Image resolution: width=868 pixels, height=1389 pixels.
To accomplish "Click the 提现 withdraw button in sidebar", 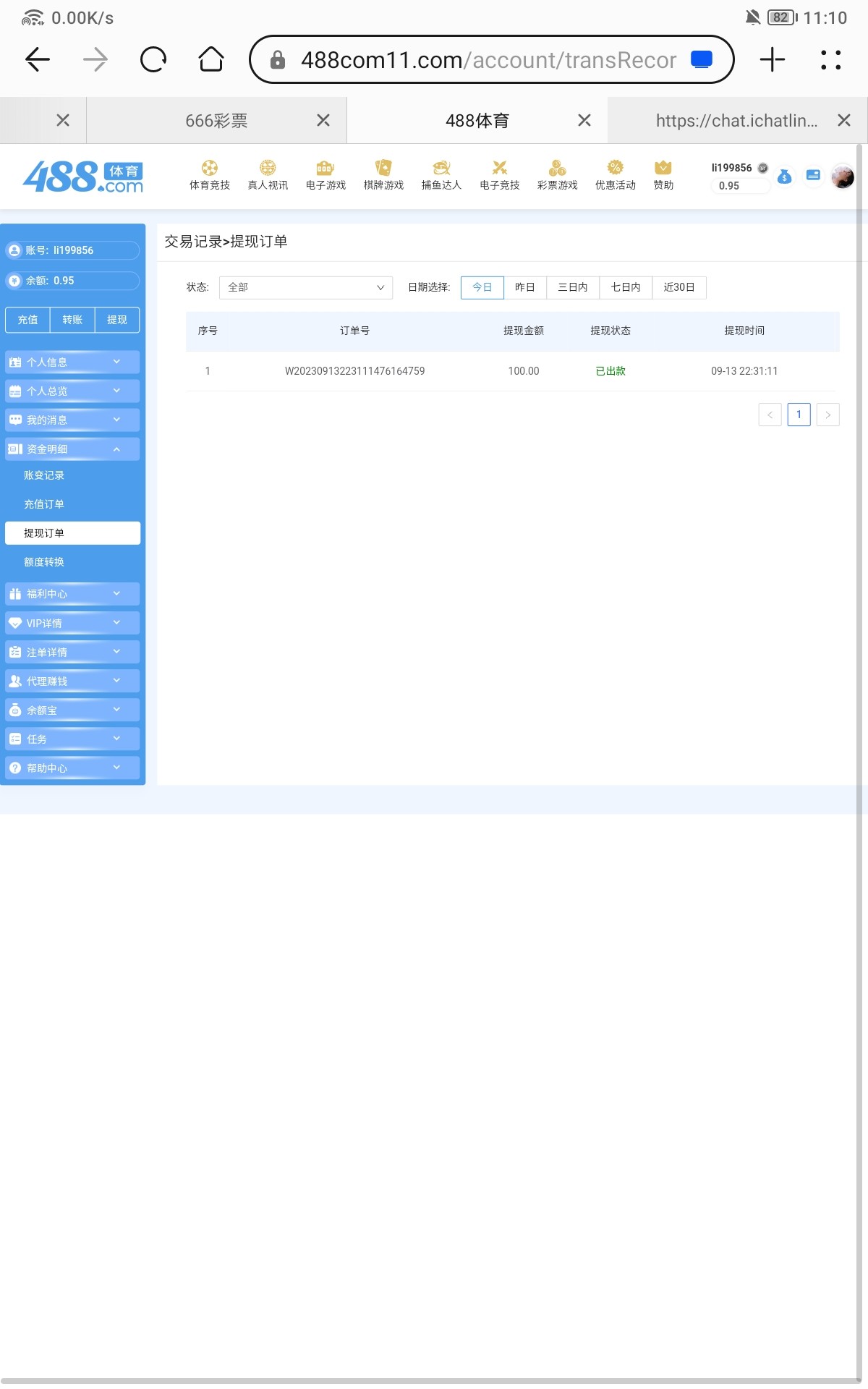I will click(116, 320).
